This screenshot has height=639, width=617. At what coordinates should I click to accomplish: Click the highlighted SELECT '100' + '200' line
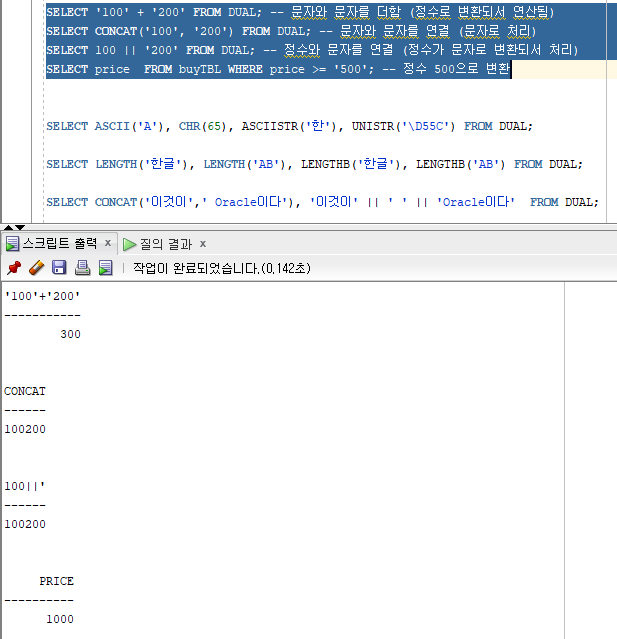coord(300,12)
